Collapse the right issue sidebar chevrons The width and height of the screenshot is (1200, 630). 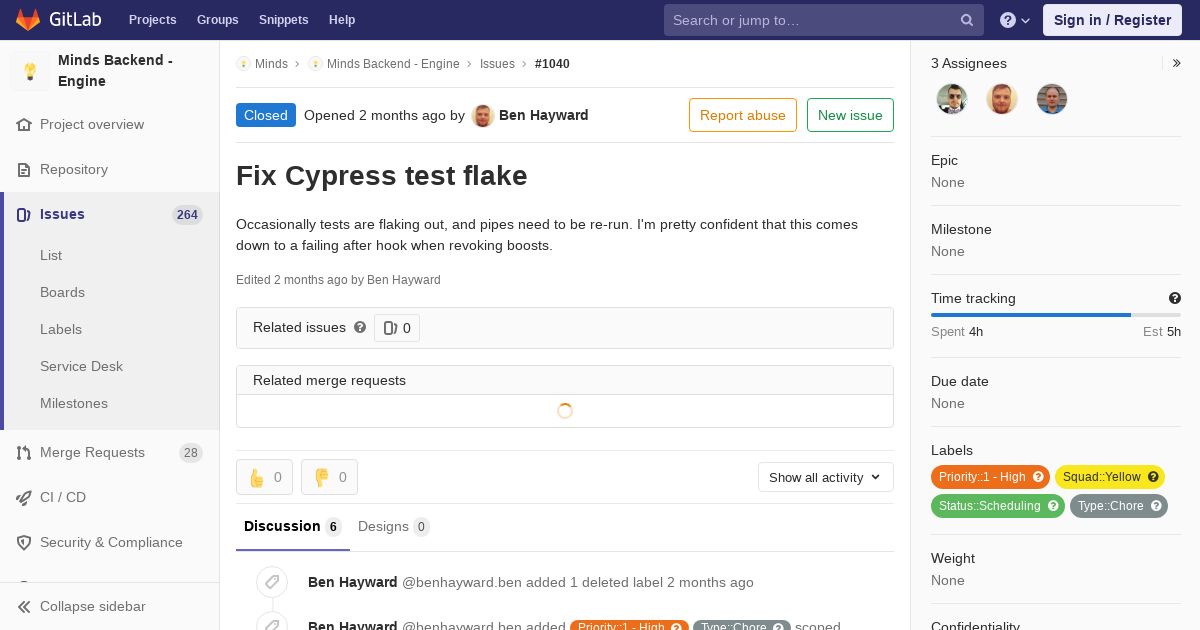click(x=1177, y=63)
